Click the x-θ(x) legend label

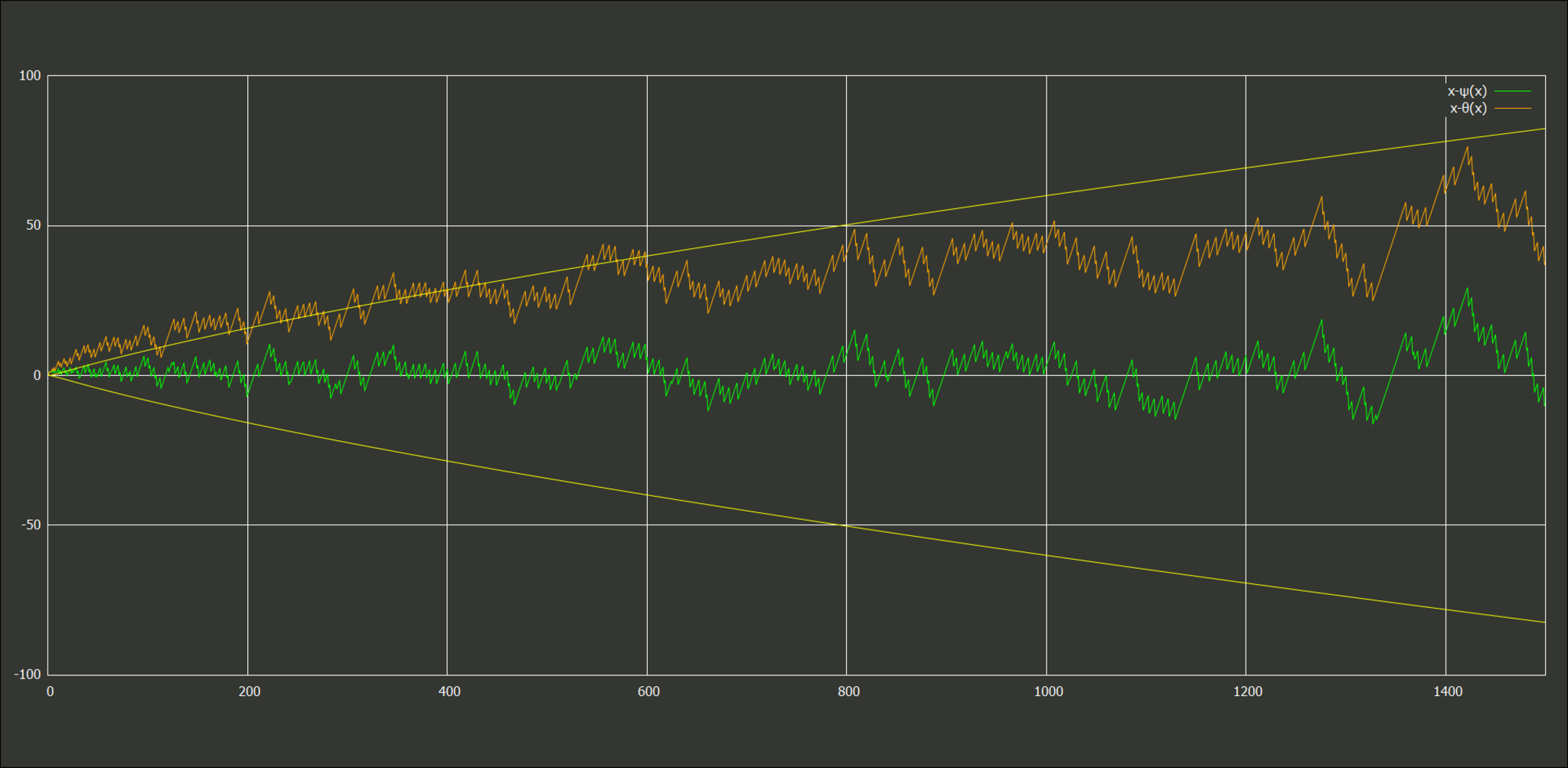(1468, 109)
